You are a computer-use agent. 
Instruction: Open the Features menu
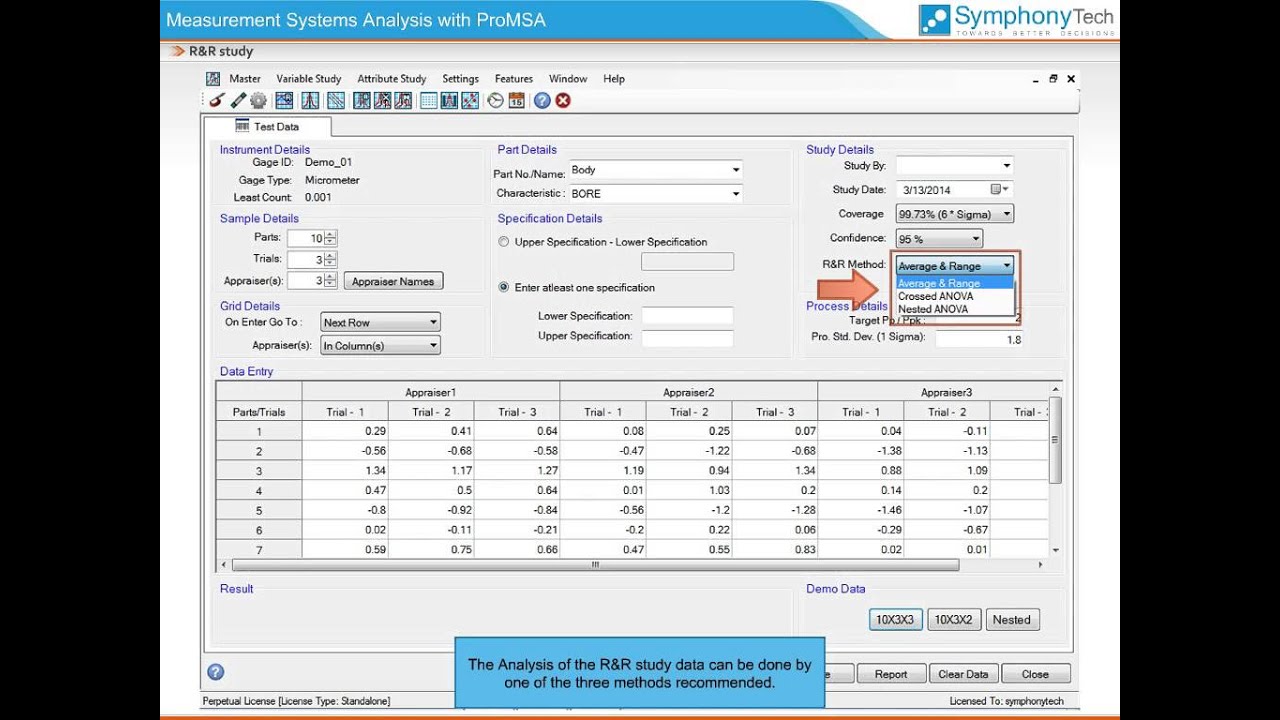point(514,79)
